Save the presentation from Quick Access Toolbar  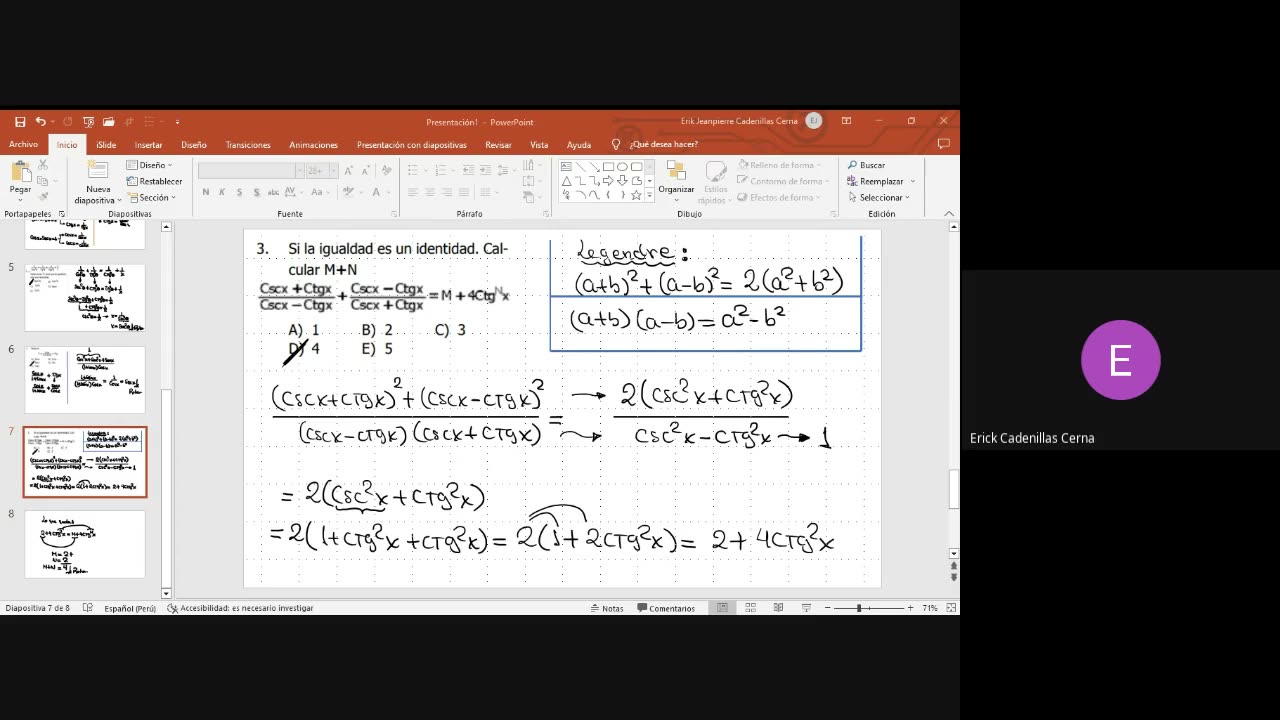click(20, 121)
